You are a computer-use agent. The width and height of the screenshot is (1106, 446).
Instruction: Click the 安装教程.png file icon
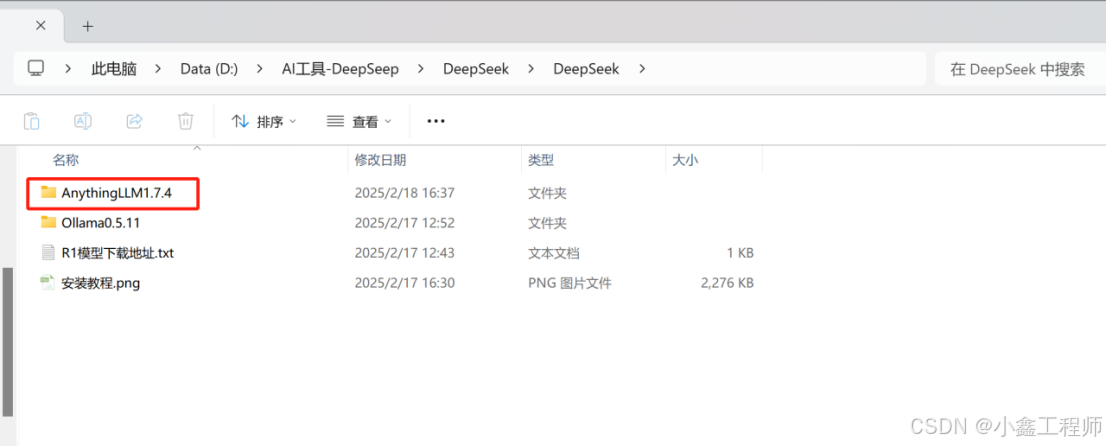(x=48, y=283)
